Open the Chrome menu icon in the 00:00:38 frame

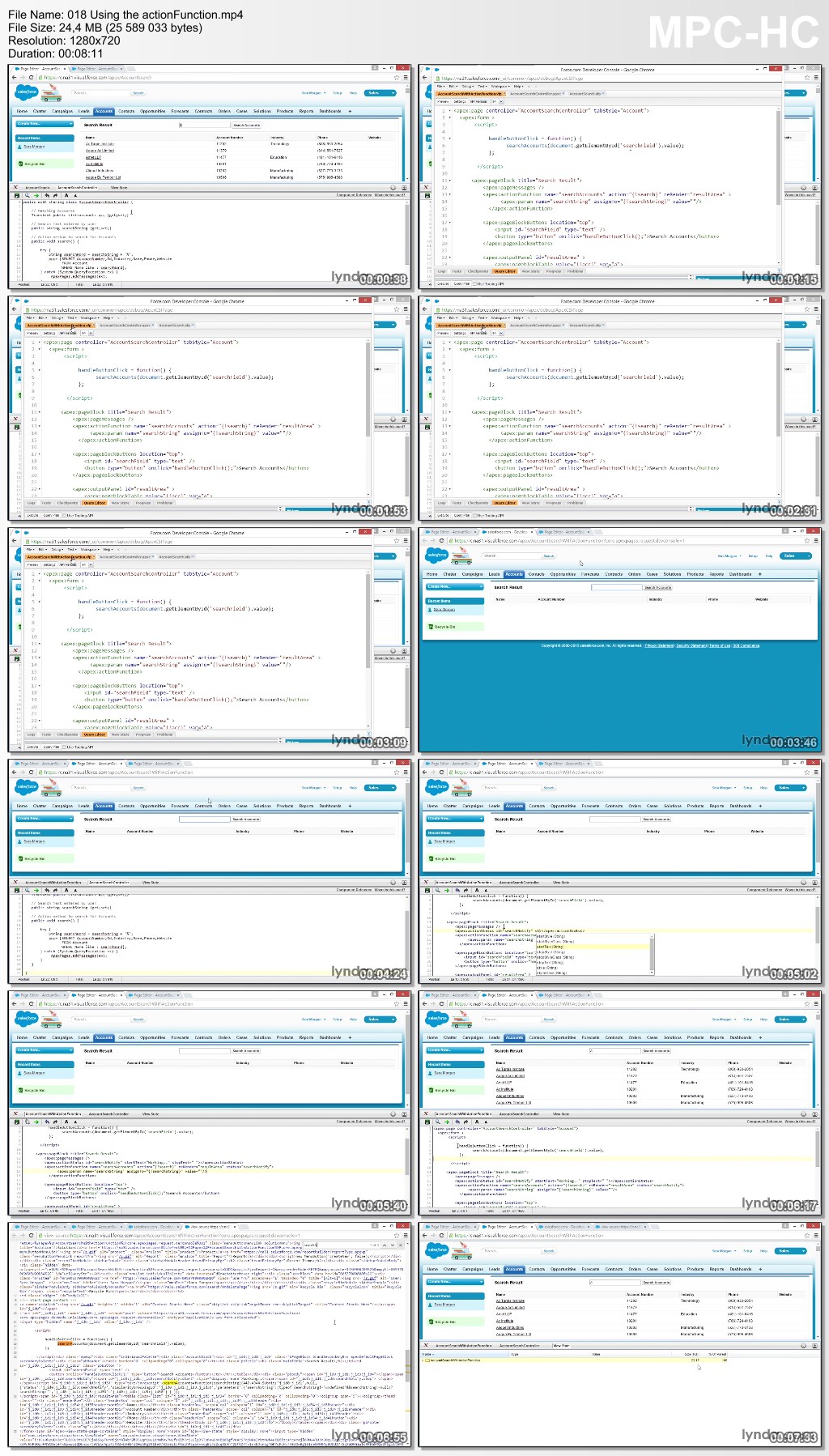click(x=405, y=78)
